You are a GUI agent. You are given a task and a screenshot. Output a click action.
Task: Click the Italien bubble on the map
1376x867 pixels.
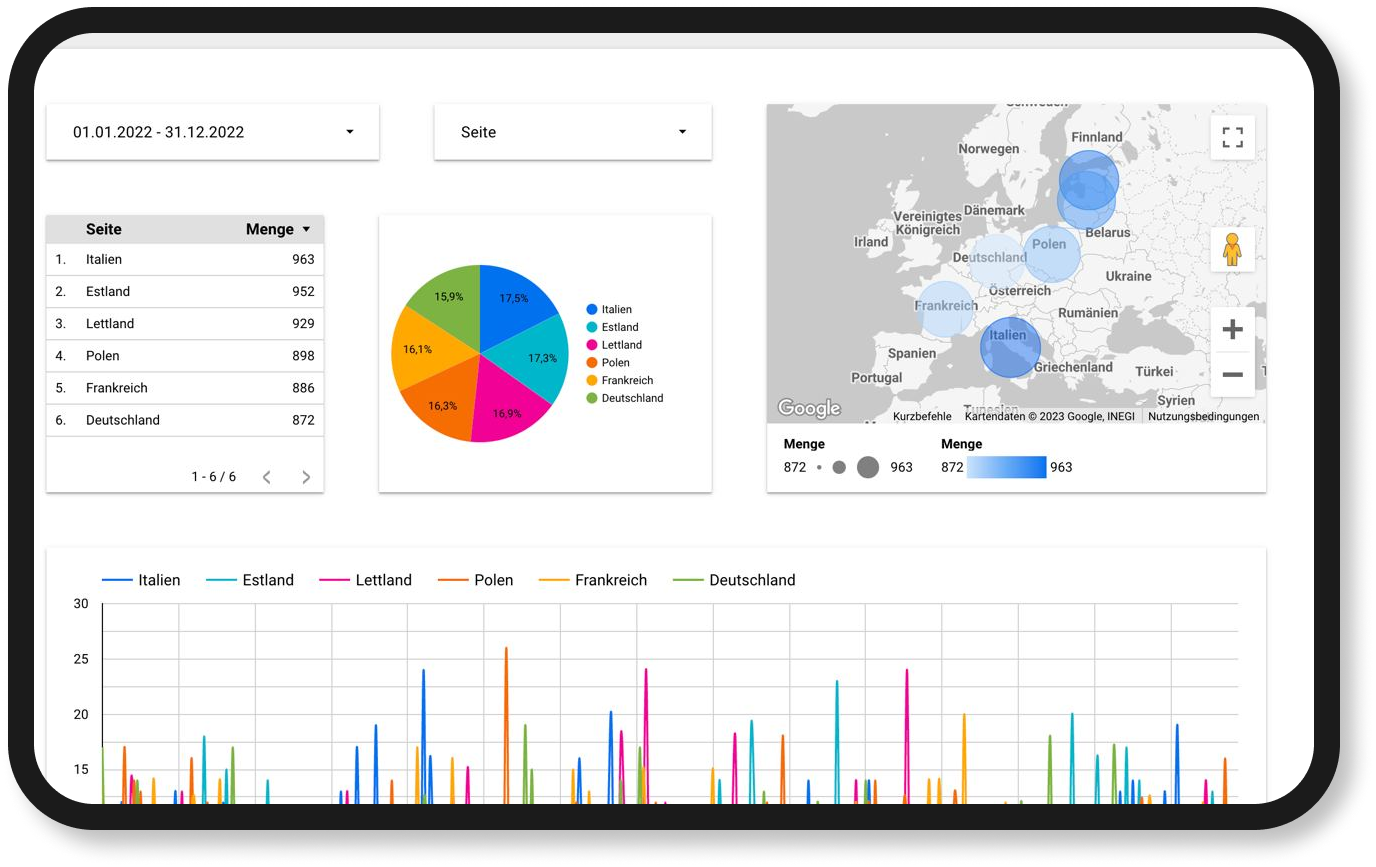(1010, 347)
